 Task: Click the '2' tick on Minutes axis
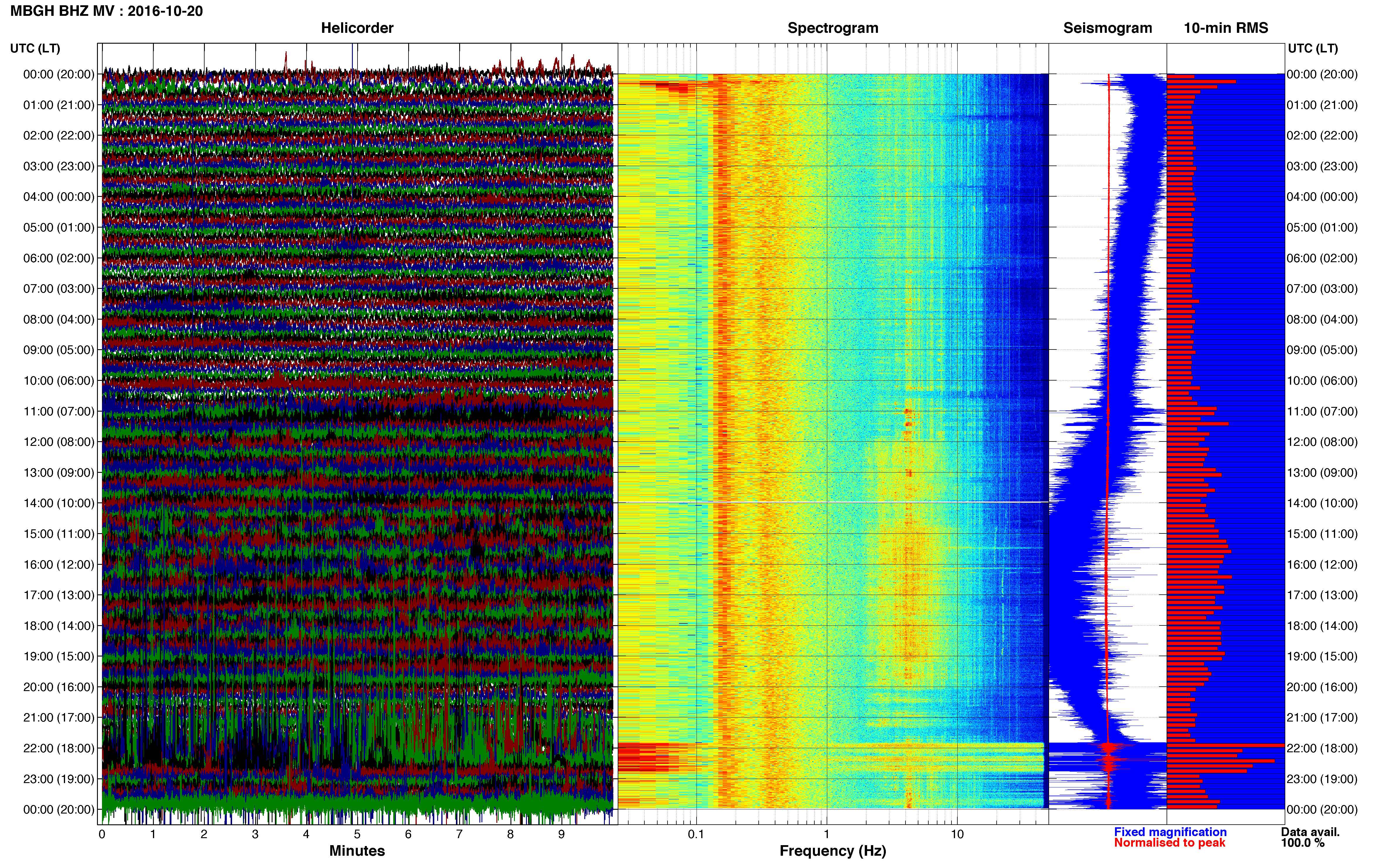(x=204, y=835)
